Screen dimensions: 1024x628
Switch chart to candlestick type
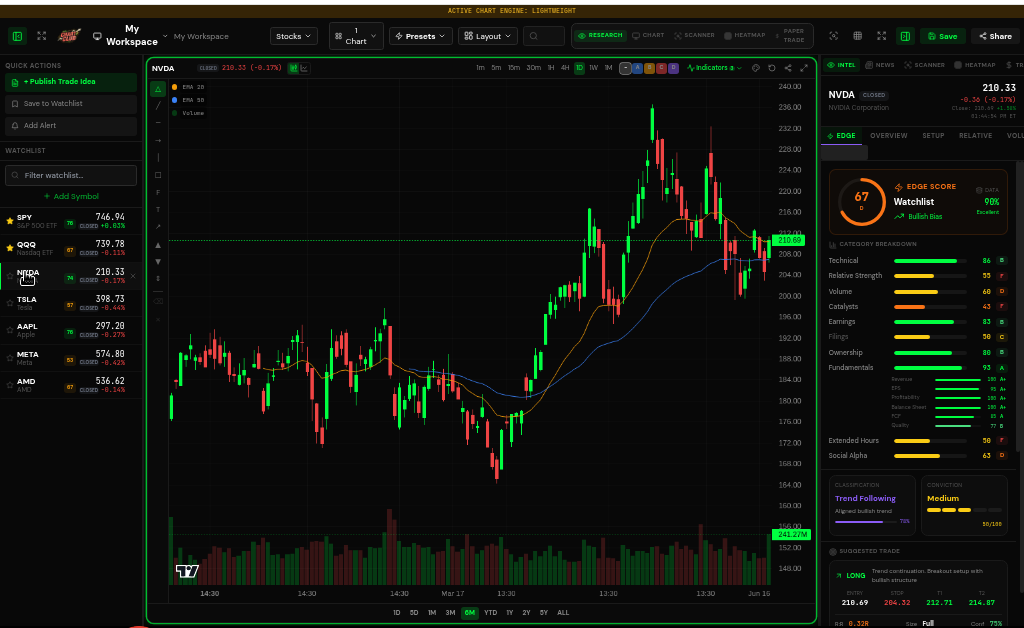coord(294,68)
